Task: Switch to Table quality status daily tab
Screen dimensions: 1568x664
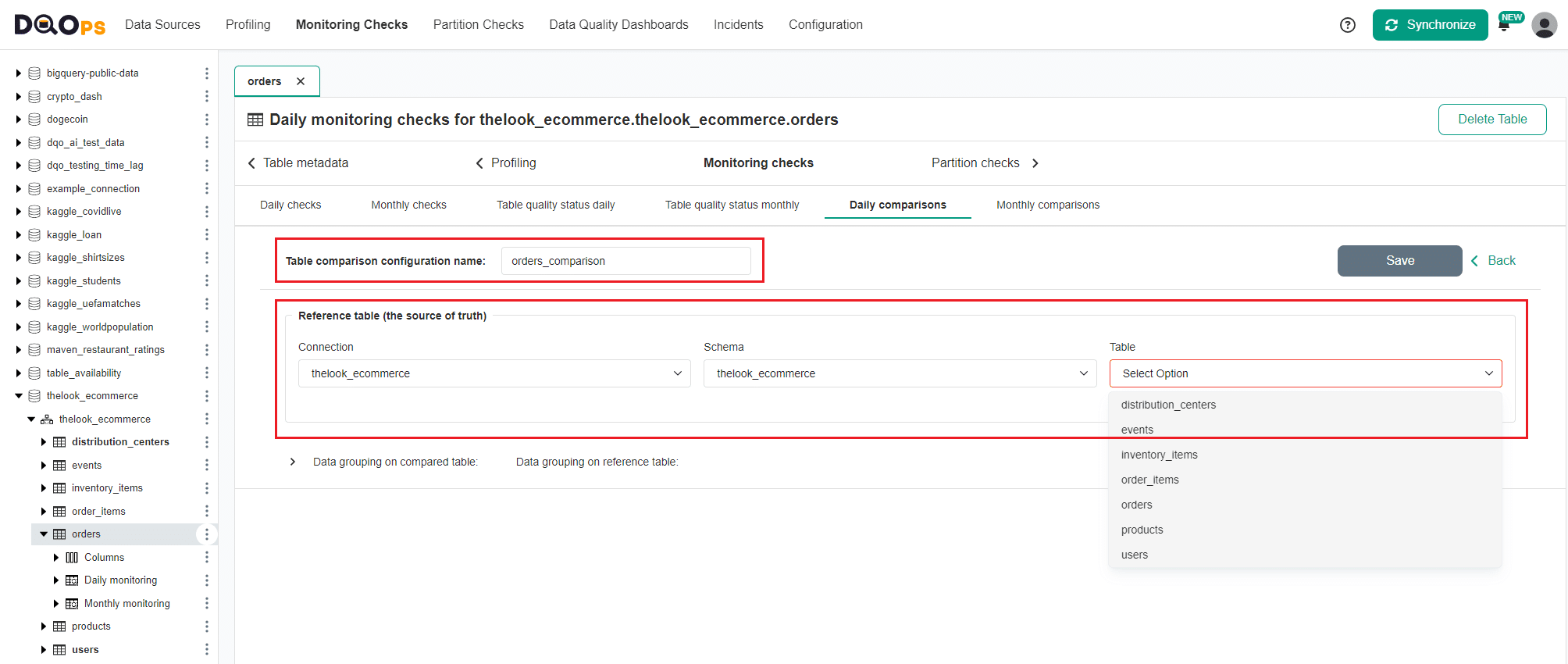Action: tap(556, 205)
